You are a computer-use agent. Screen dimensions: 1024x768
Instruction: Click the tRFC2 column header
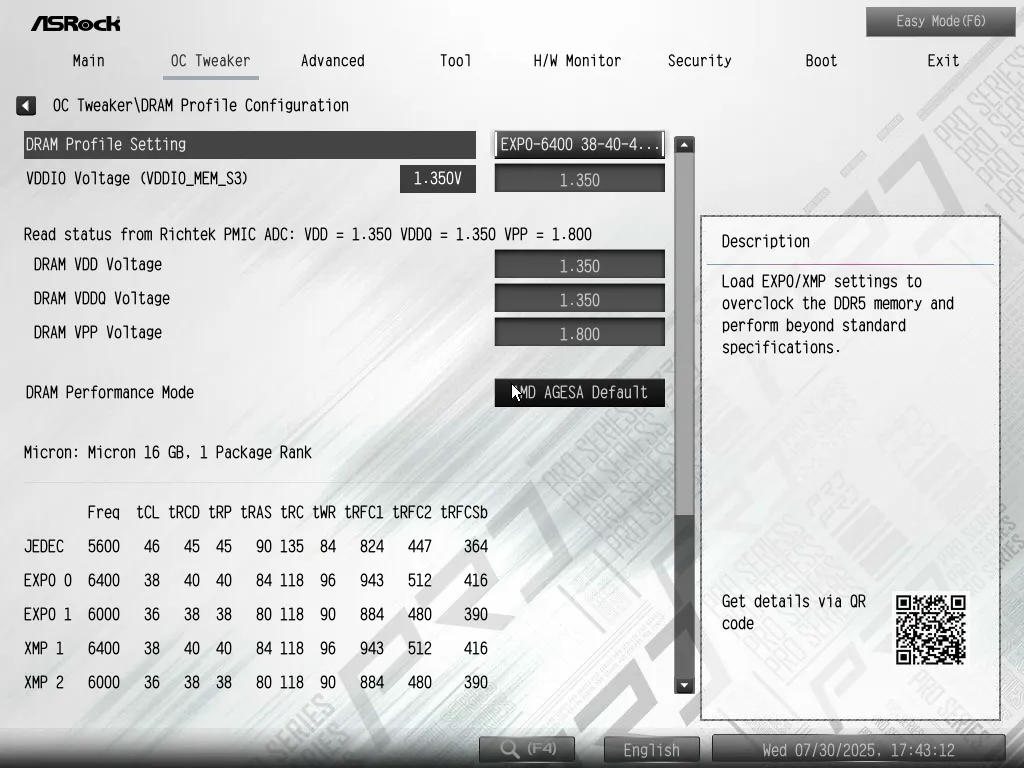pyautogui.click(x=412, y=513)
